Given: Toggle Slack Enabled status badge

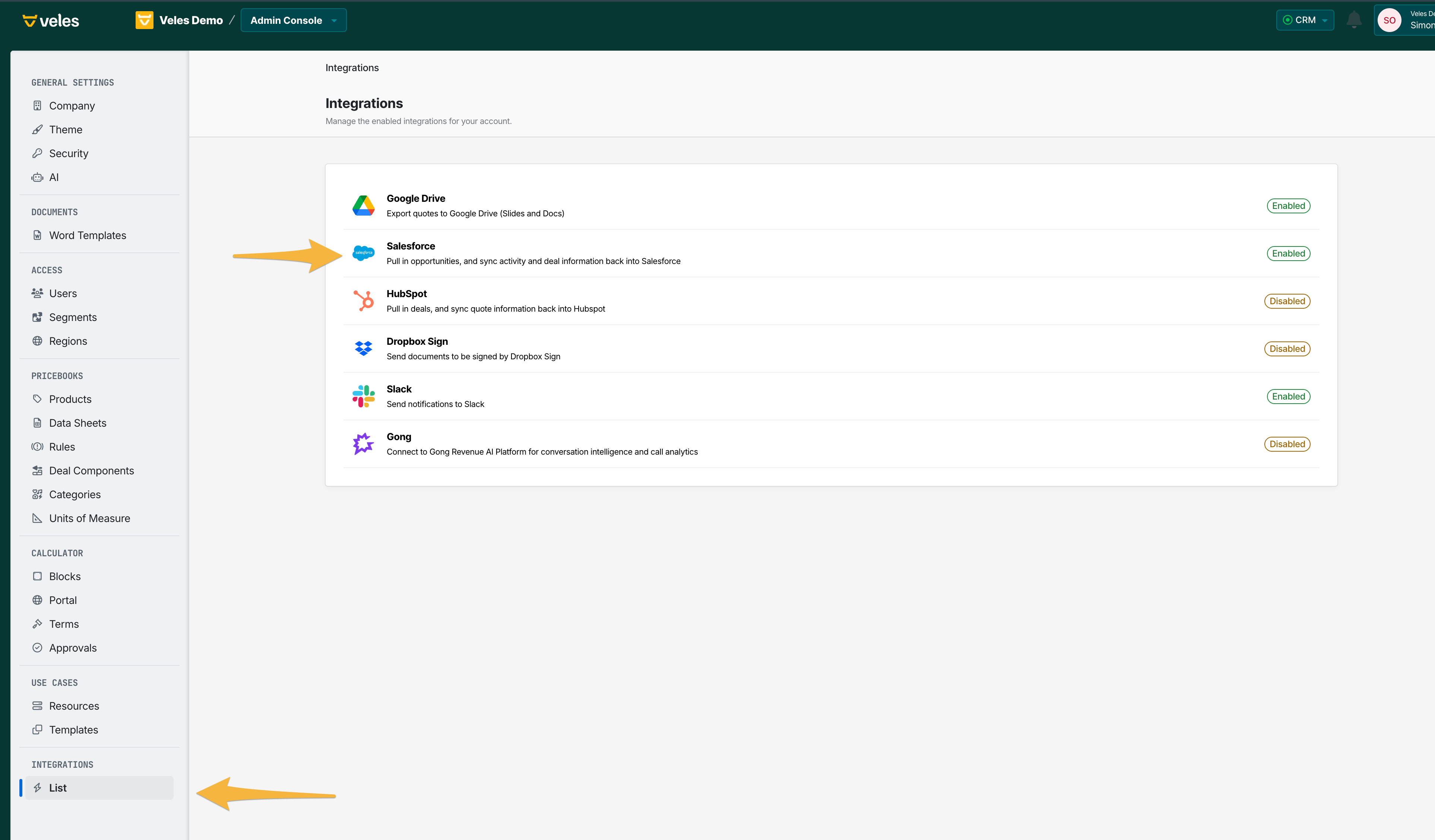Looking at the screenshot, I should coord(1289,397).
